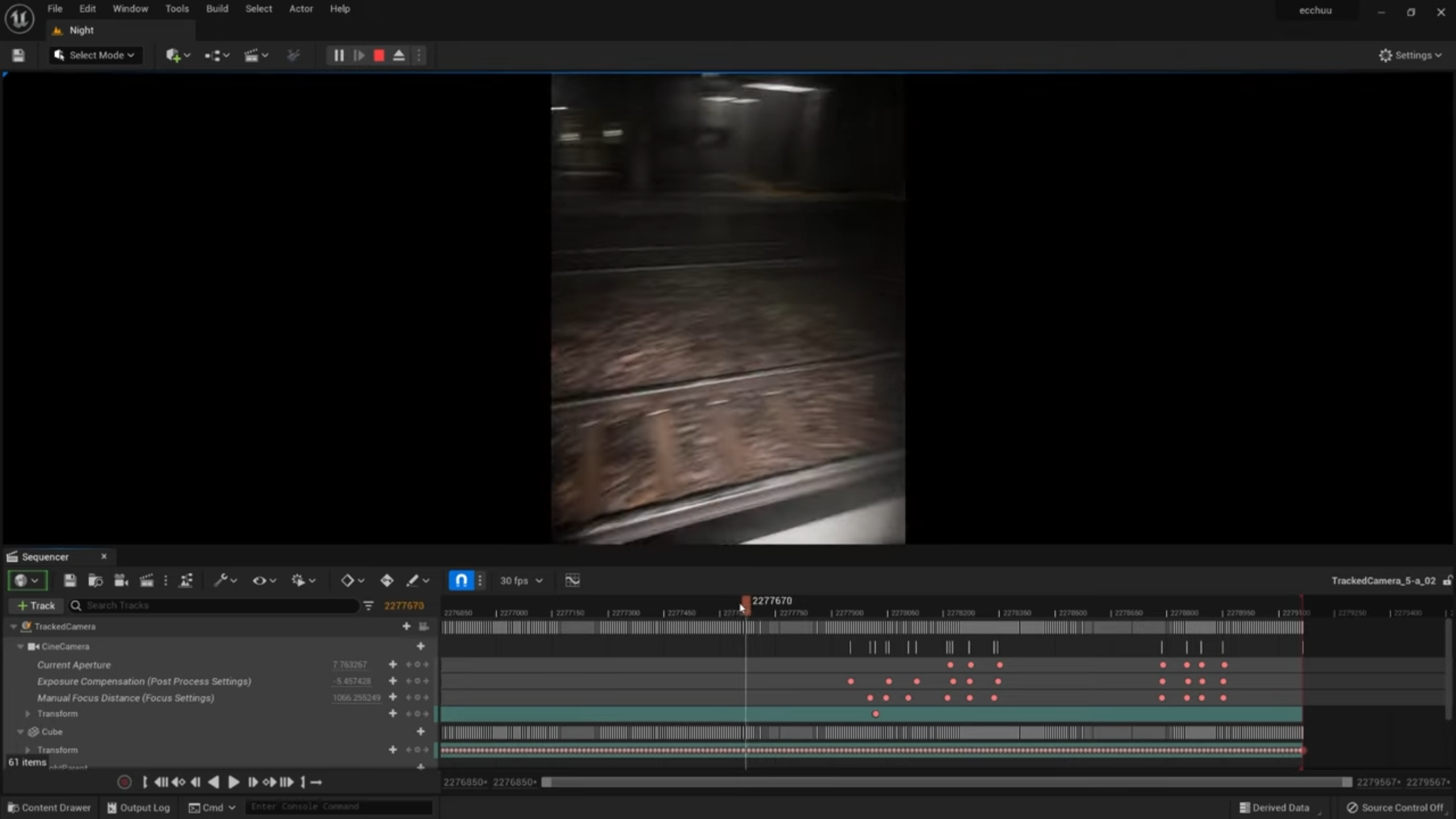Viewport: 1456px width, 819px height.
Task: Click the Sequencer save icon
Action: point(69,580)
